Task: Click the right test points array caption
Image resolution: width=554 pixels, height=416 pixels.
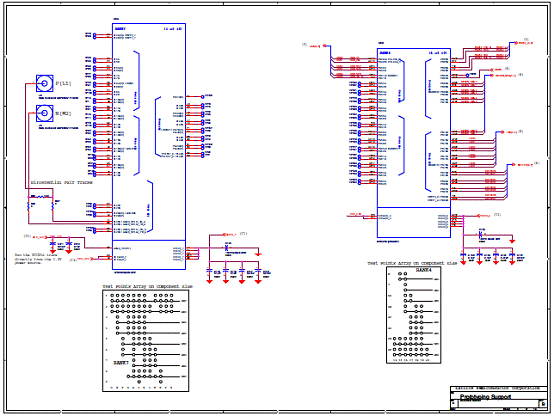Action: pos(412,263)
